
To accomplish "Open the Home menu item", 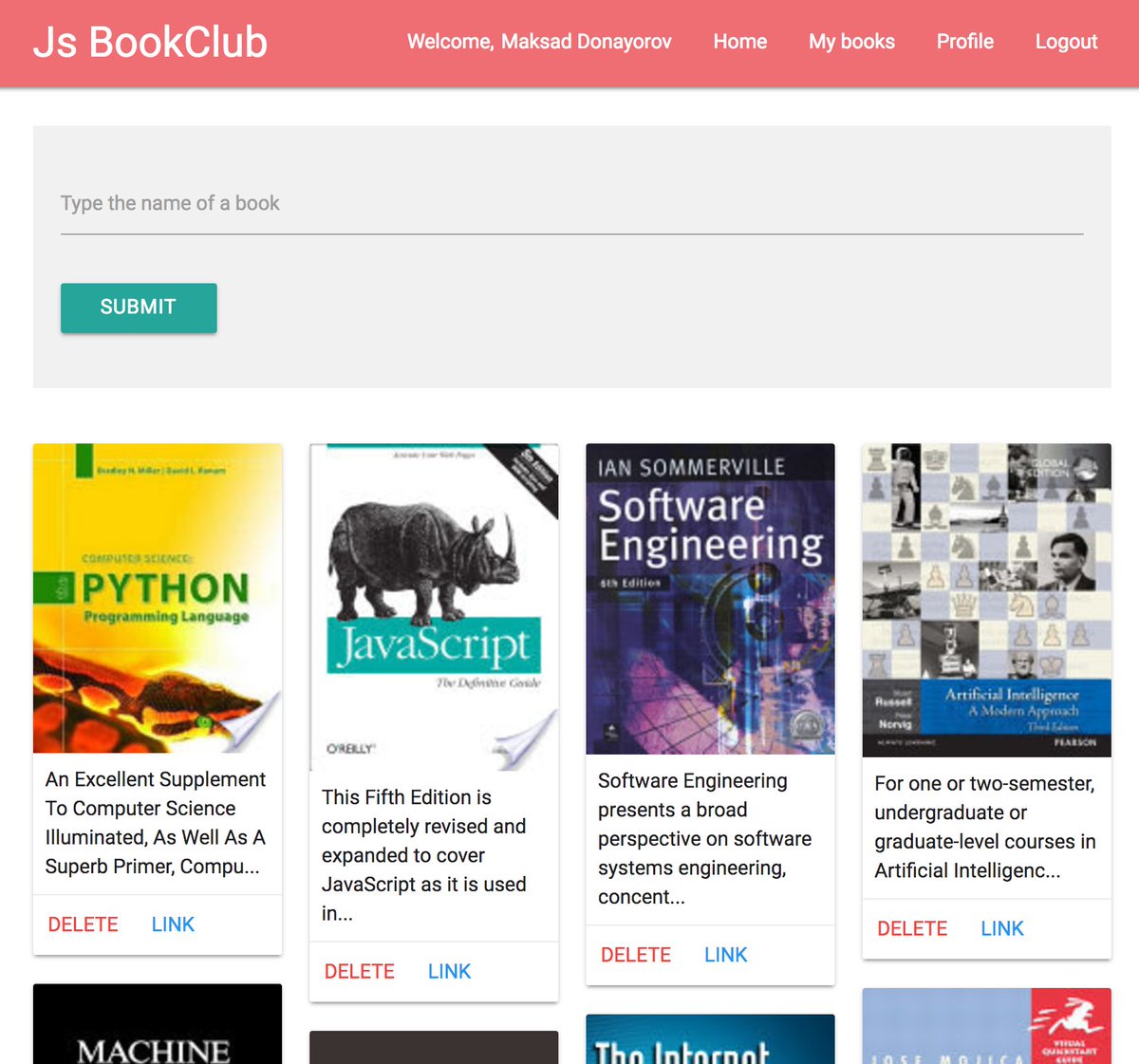I will coord(740,42).
